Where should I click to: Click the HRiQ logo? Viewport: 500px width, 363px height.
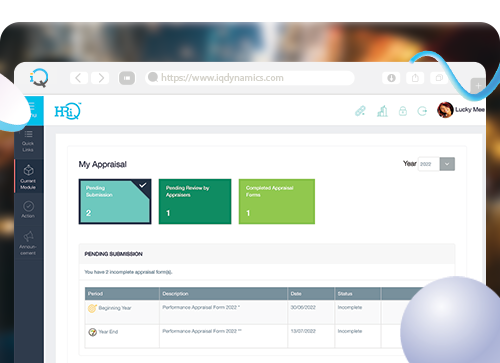pyautogui.click(x=68, y=111)
